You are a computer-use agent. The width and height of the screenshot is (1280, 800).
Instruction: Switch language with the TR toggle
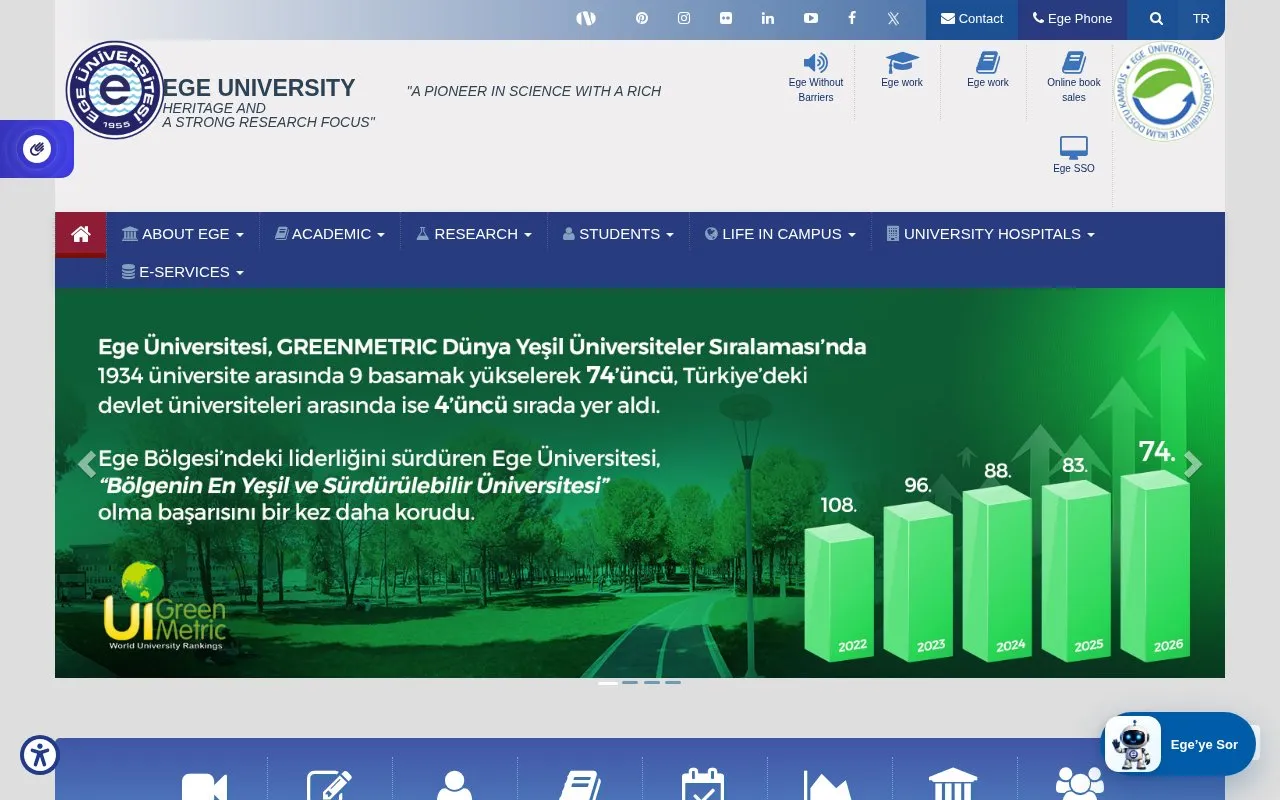coord(1201,19)
